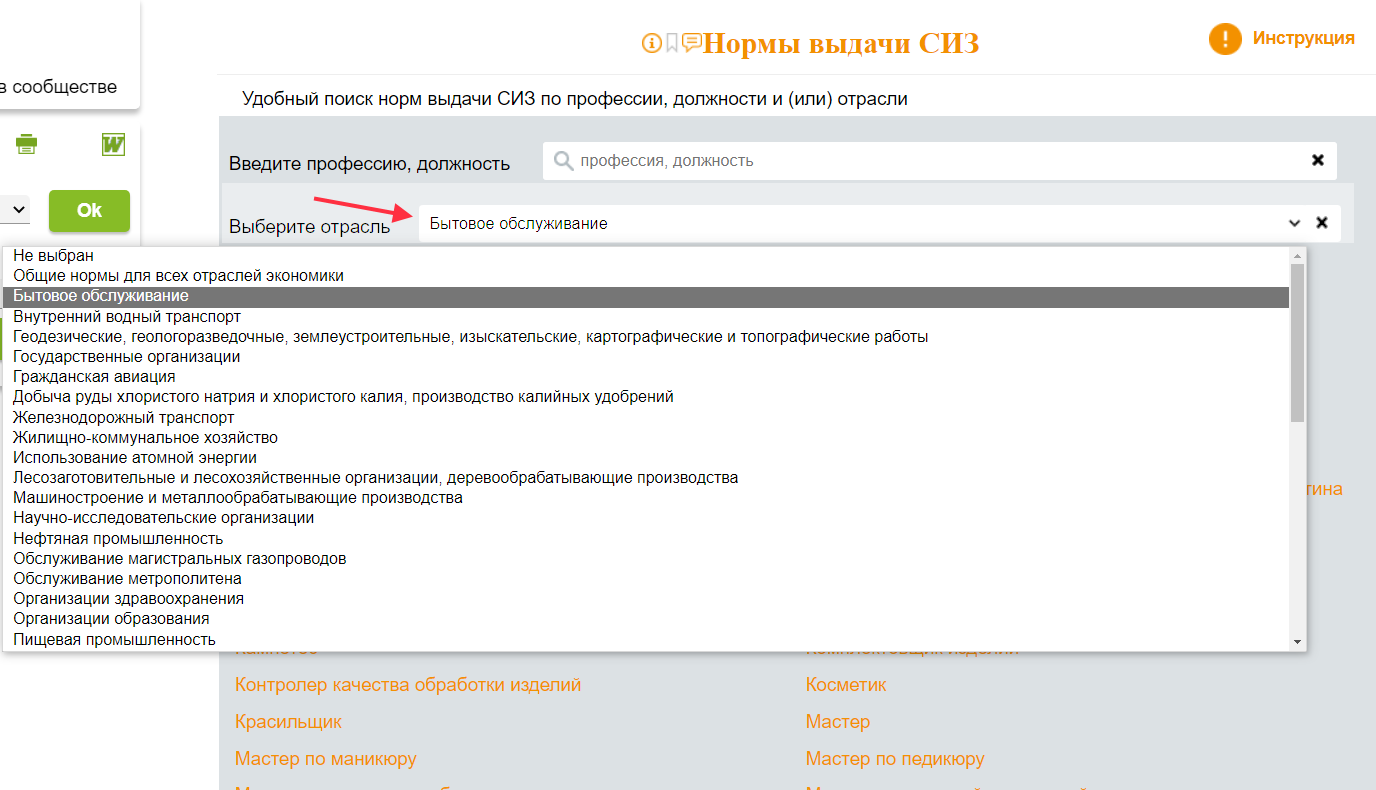Open the 'Мастер' profession link
The image size is (1376, 790).
coord(838,722)
